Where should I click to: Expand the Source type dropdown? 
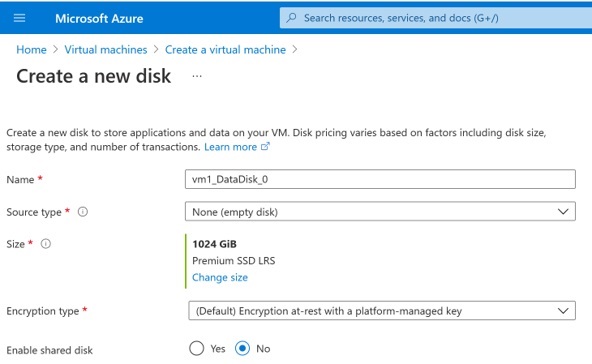point(380,211)
